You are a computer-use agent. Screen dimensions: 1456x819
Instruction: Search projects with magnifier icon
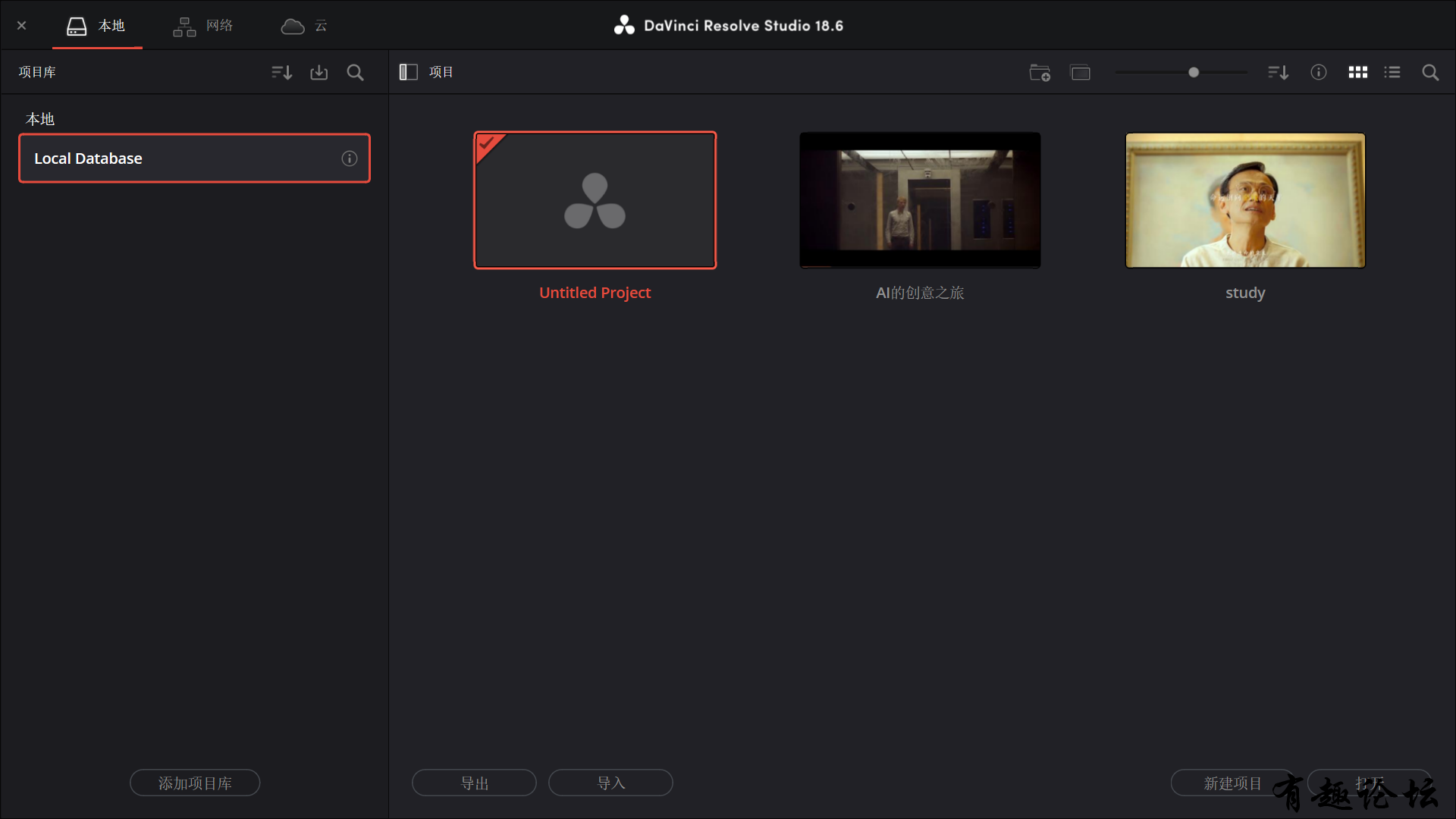point(1430,72)
